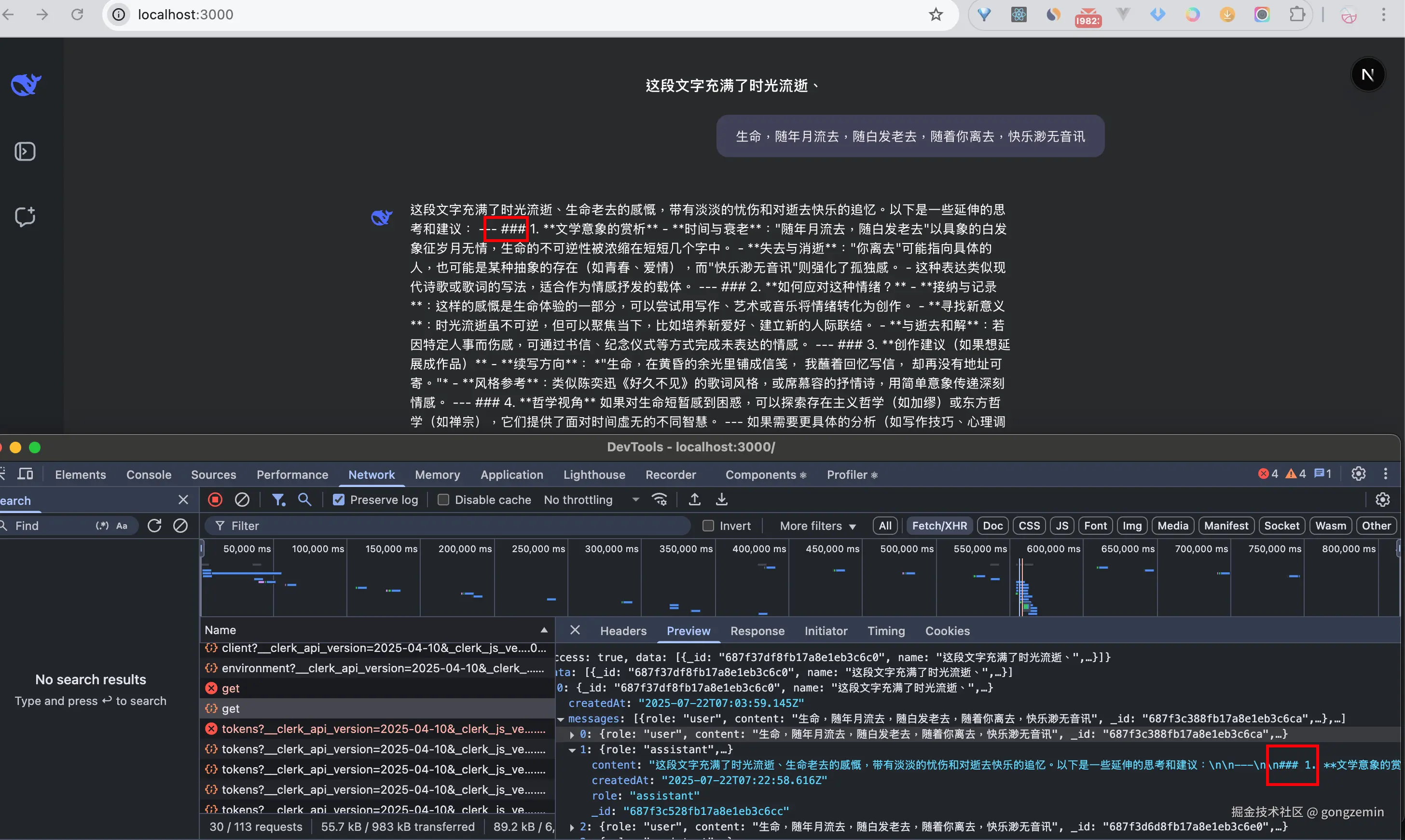Toggle the network filter funnel icon
This screenshot has width=1405, height=840.
[277, 500]
